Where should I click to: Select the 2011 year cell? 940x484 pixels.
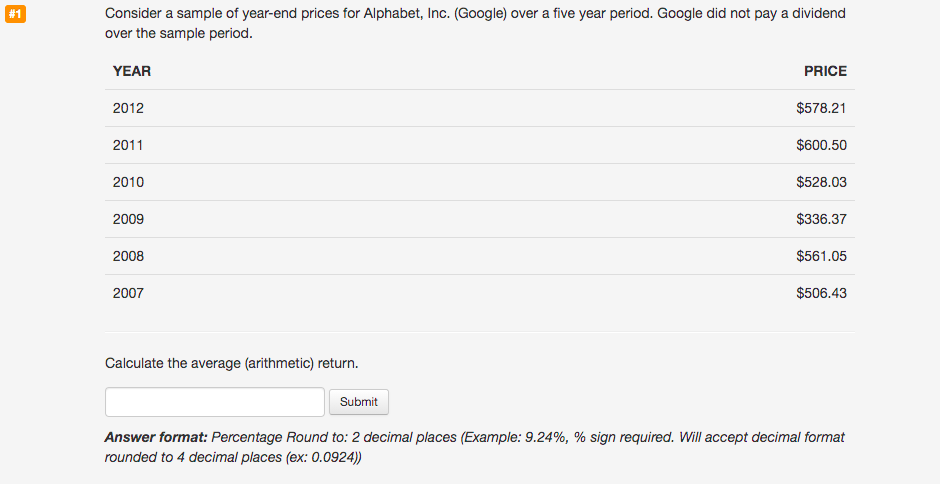(x=128, y=145)
